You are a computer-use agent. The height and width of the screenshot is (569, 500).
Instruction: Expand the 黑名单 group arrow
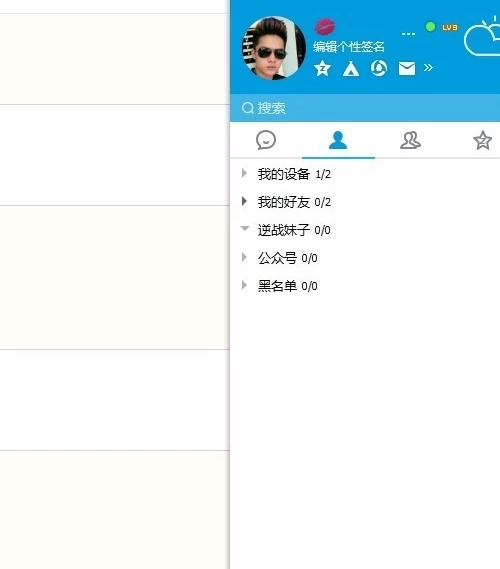click(244, 285)
